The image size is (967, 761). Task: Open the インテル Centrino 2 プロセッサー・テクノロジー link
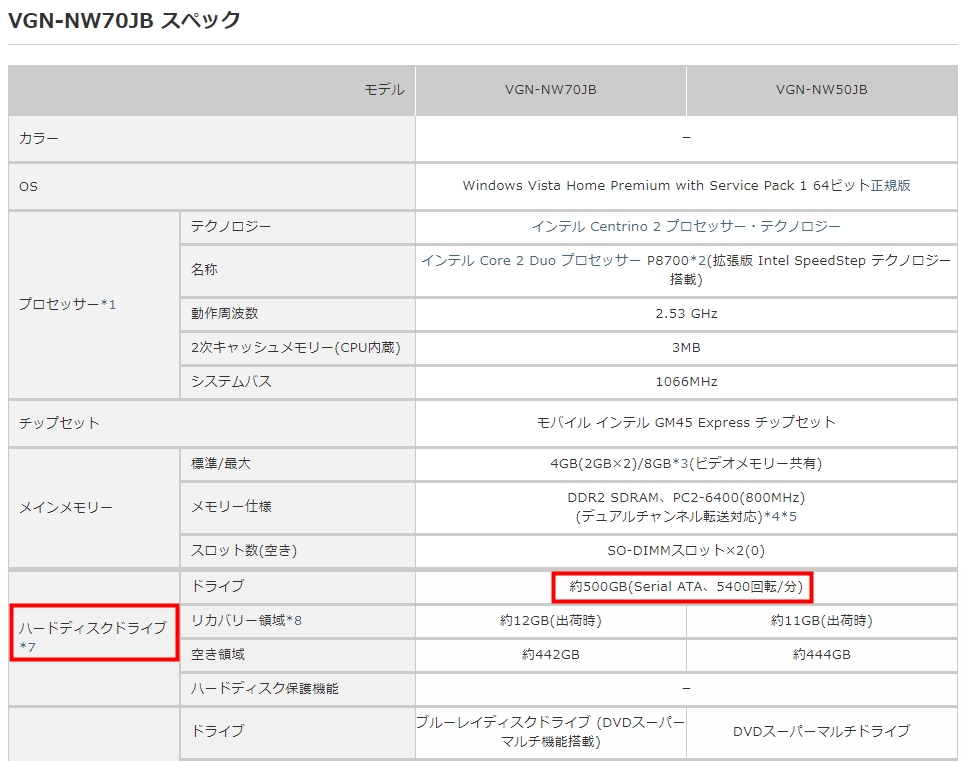686,226
